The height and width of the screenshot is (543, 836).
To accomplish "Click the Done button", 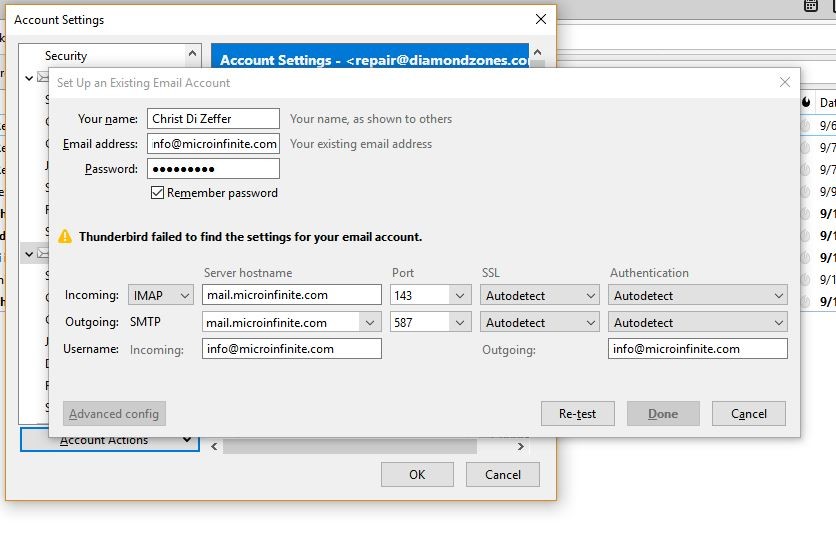I will [663, 413].
